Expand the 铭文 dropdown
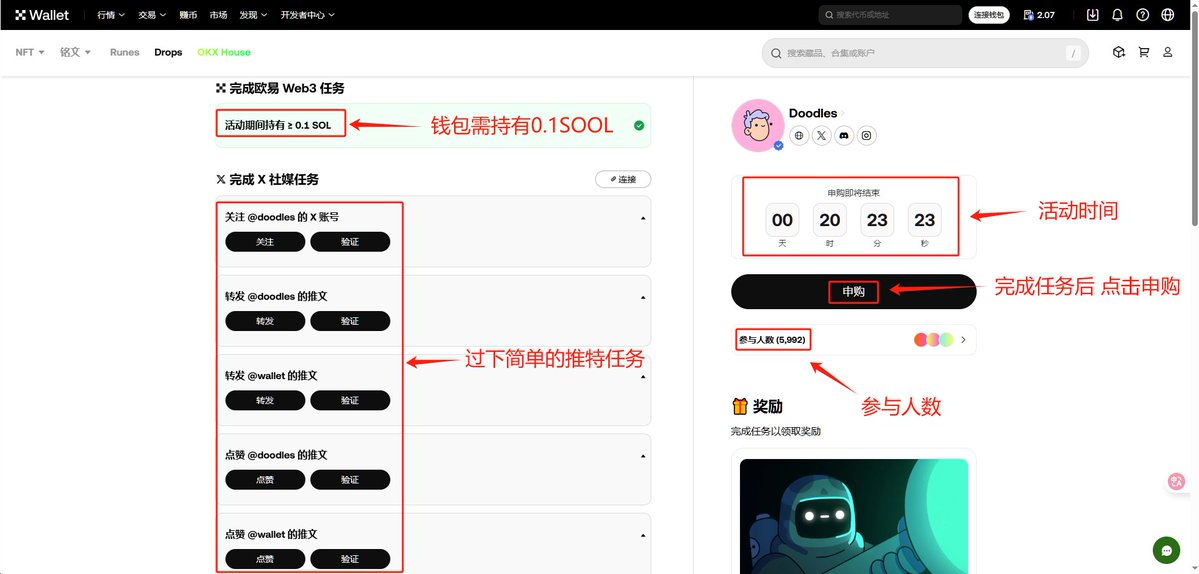Viewport: 1199px width, 574px height. [x=76, y=52]
